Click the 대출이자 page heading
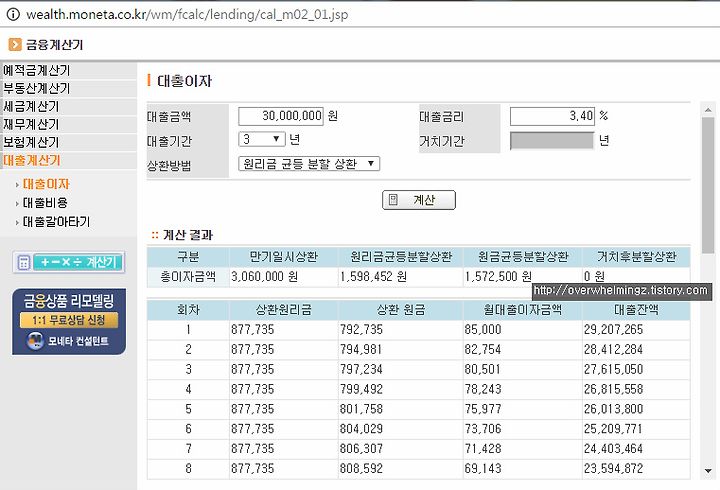720x490 pixels. 185,81
